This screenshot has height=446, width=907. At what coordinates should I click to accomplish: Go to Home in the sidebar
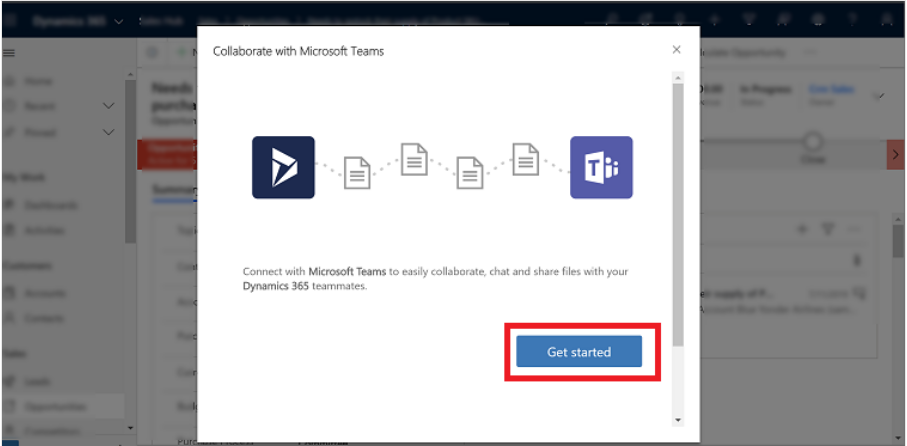click(38, 81)
